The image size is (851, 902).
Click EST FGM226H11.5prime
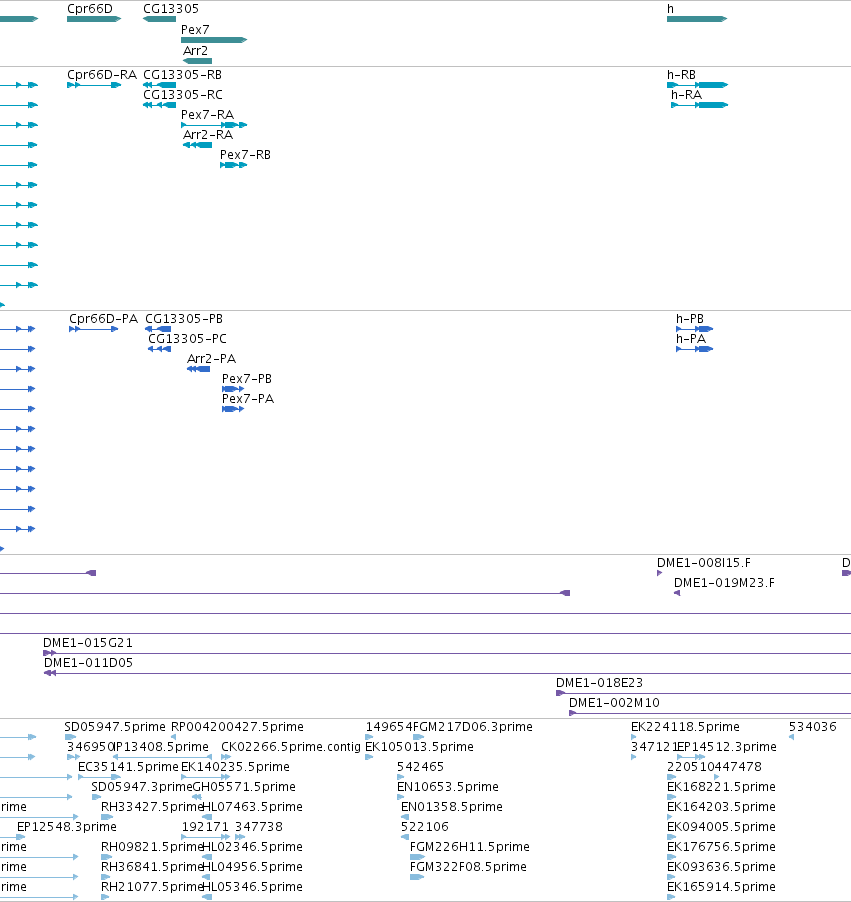click(417, 857)
